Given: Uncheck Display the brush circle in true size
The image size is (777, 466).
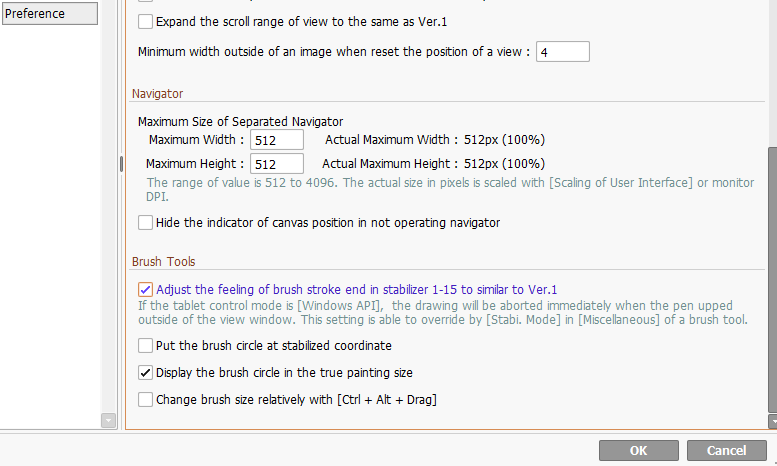Looking at the screenshot, I should (x=146, y=373).
